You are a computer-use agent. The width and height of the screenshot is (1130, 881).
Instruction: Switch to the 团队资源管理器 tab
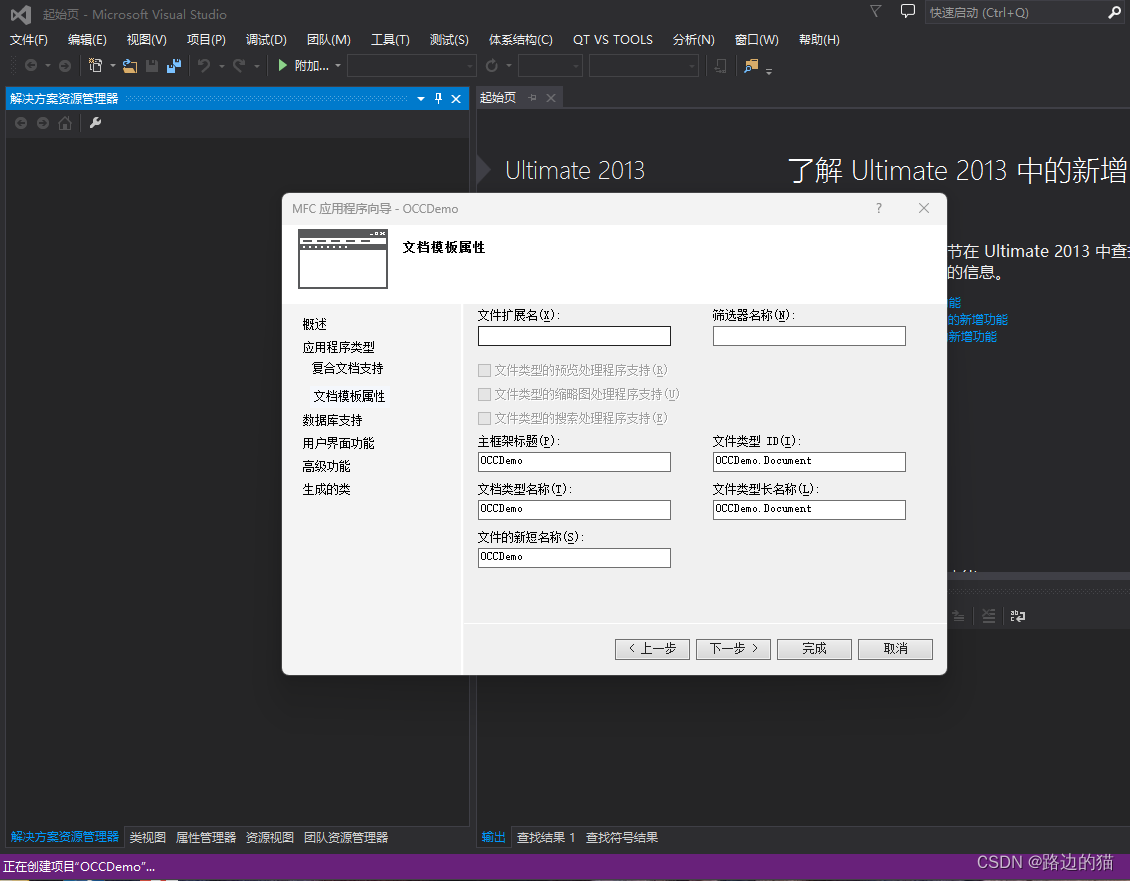346,837
